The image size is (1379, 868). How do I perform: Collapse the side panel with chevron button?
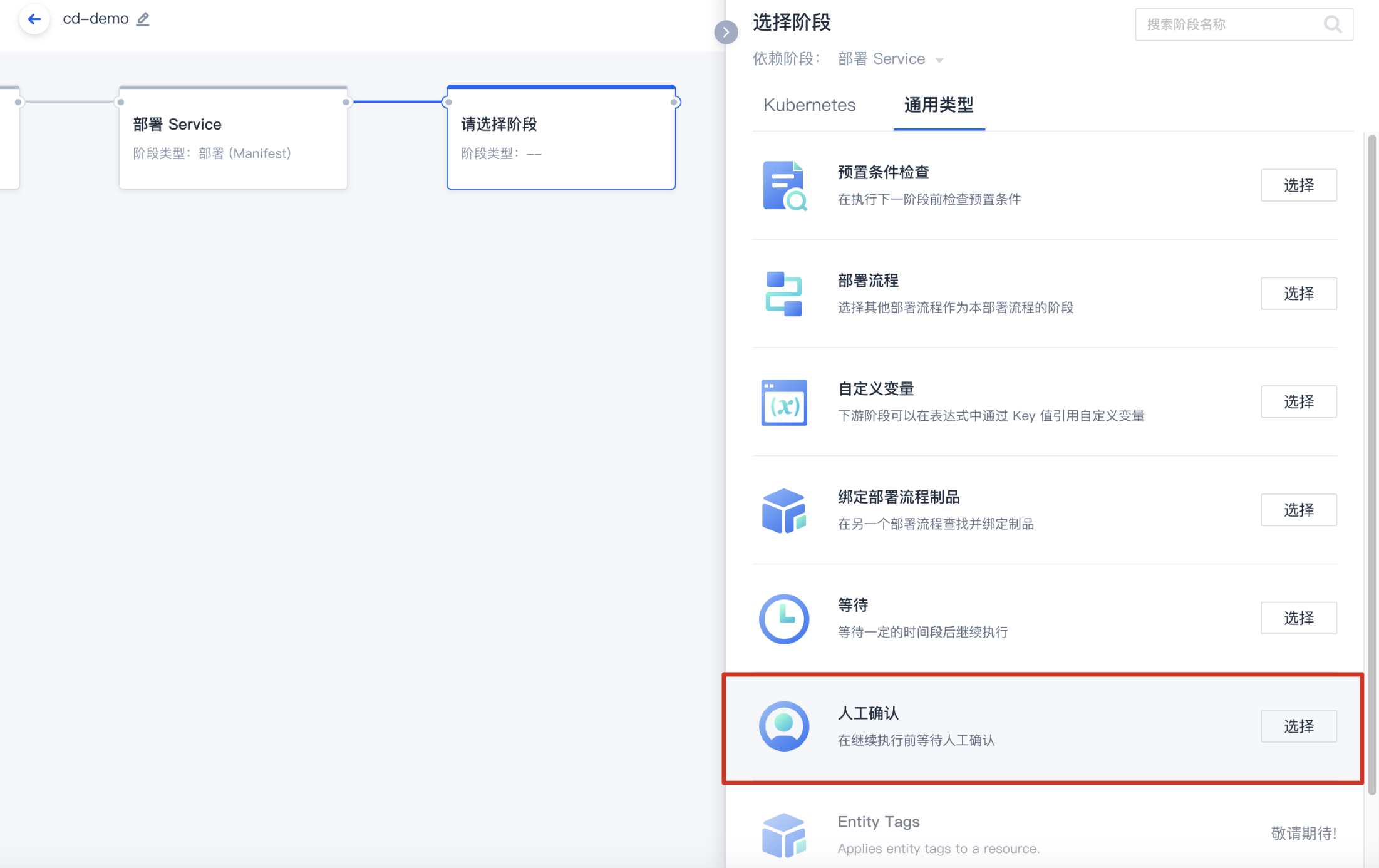pyautogui.click(x=726, y=32)
